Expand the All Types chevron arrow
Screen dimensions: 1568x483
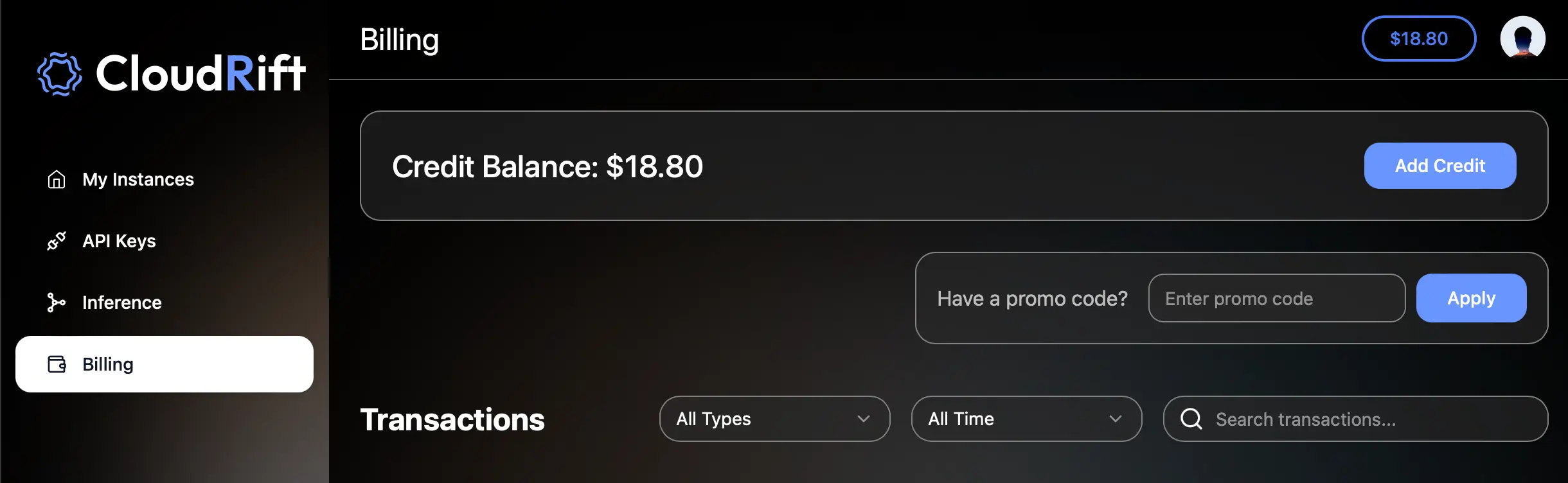863,419
